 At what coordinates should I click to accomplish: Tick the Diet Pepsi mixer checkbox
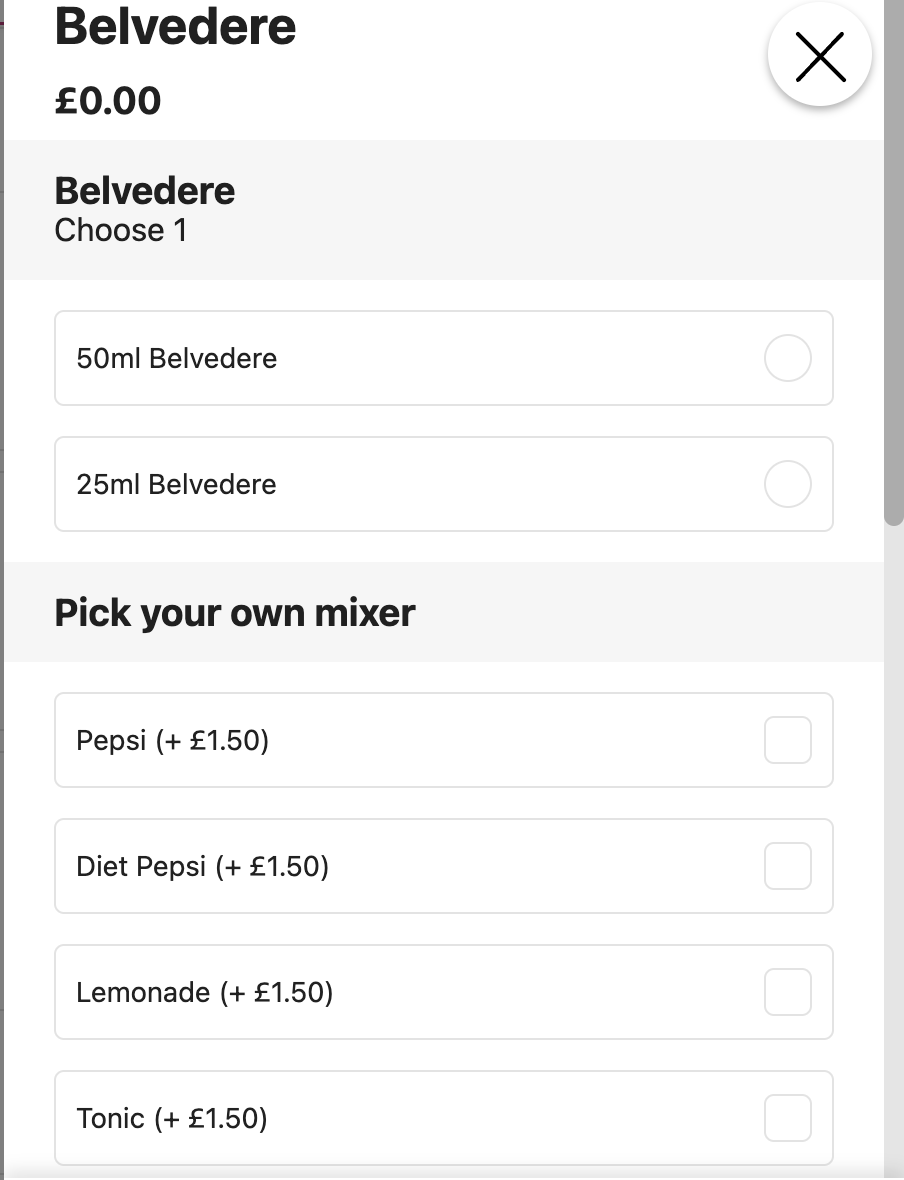[787, 866]
